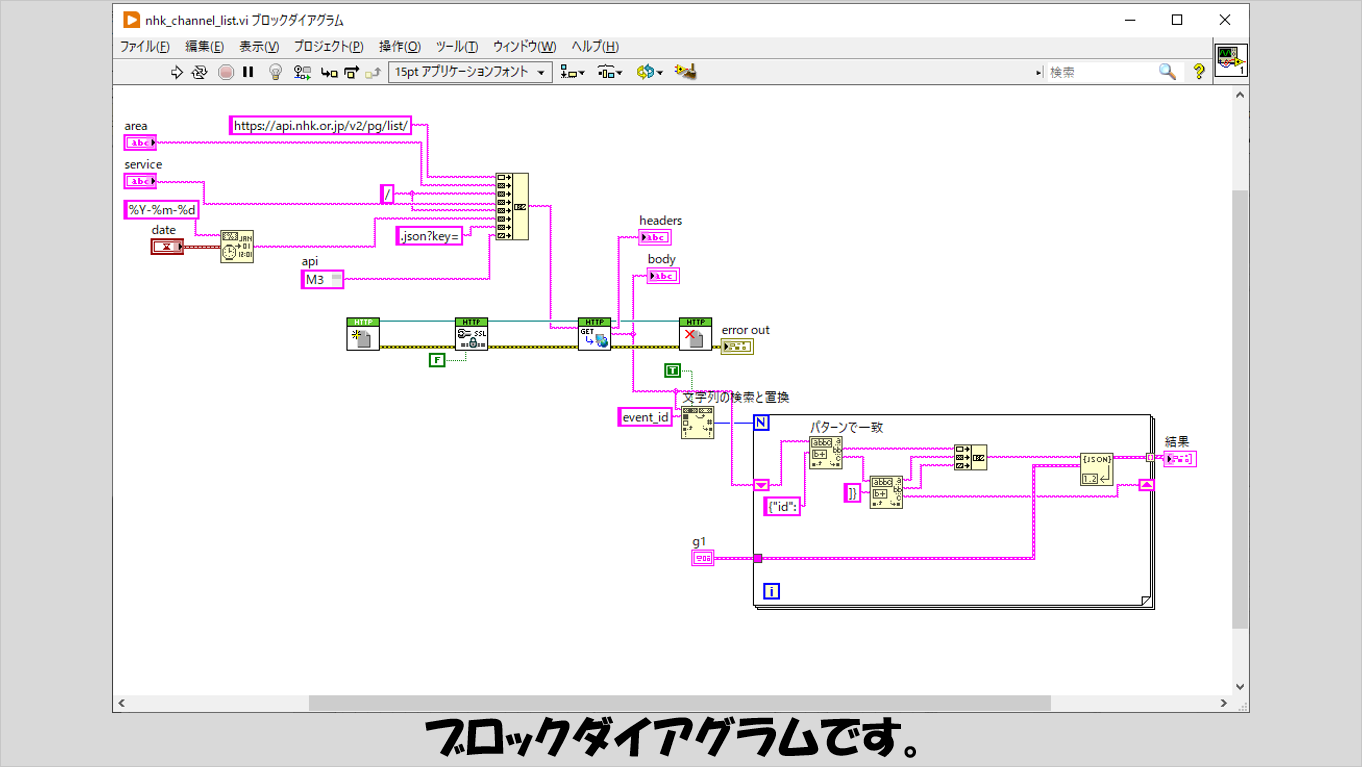Open the 編集(E) menu
The height and width of the screenshot is (767, 1362).
coord(205,47)
